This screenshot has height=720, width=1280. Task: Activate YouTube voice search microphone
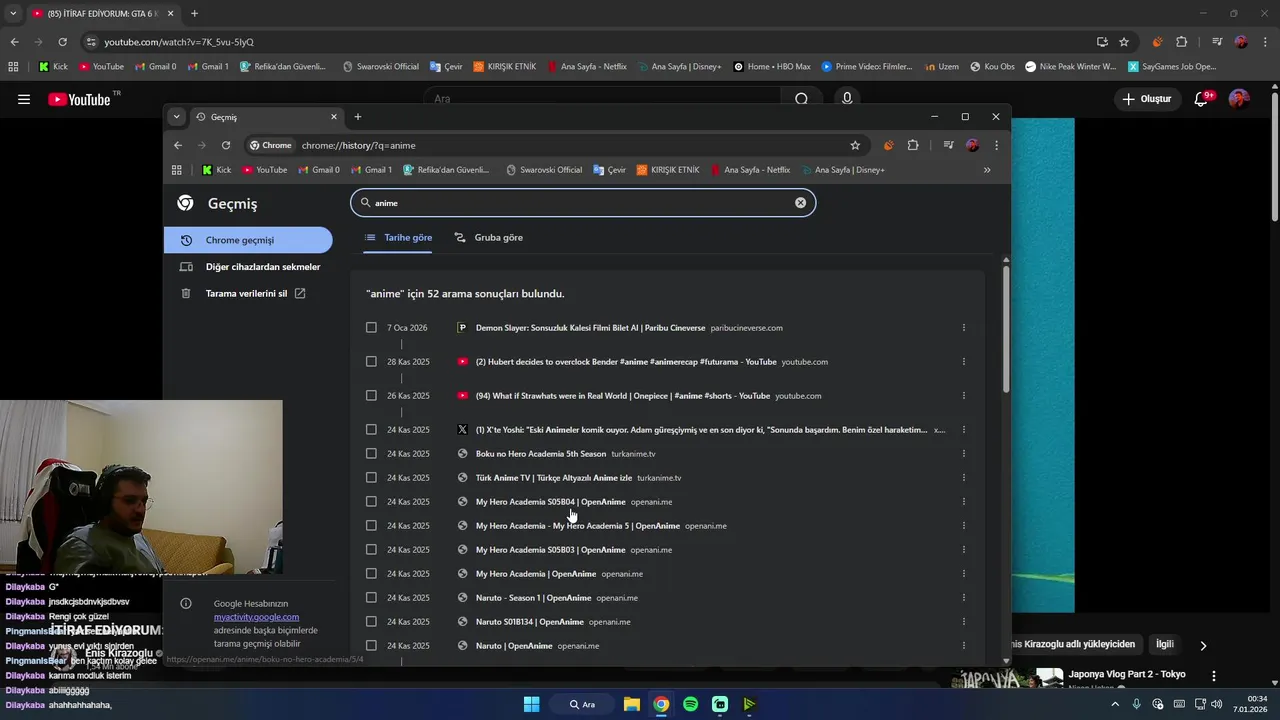click(x=847, y=99)
